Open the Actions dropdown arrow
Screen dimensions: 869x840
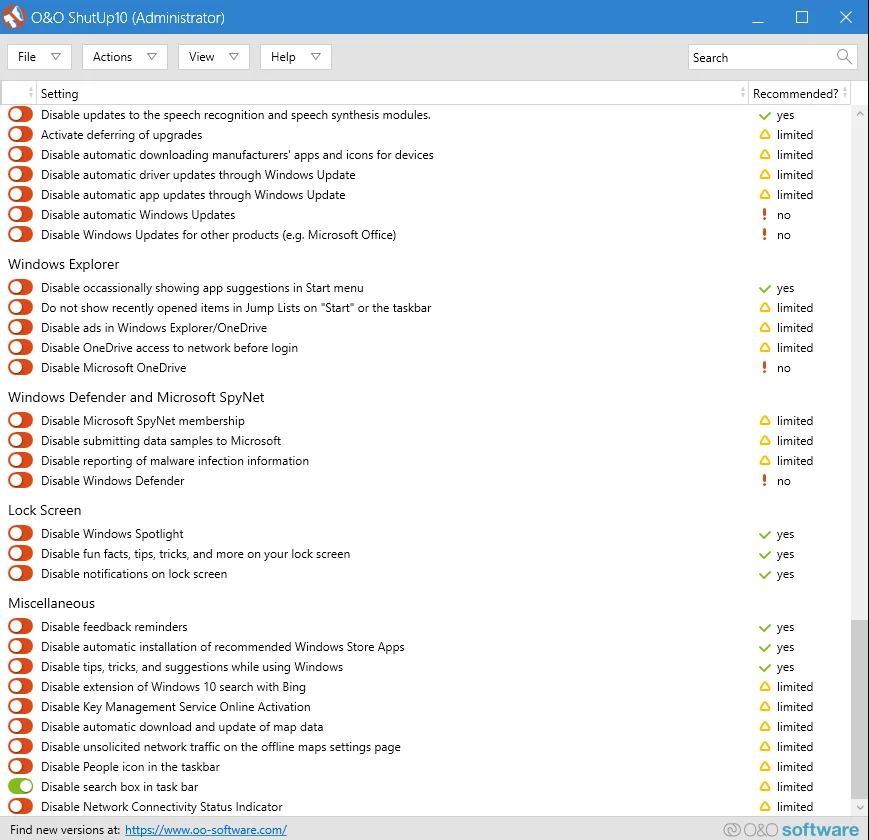[x=151, y=57]
